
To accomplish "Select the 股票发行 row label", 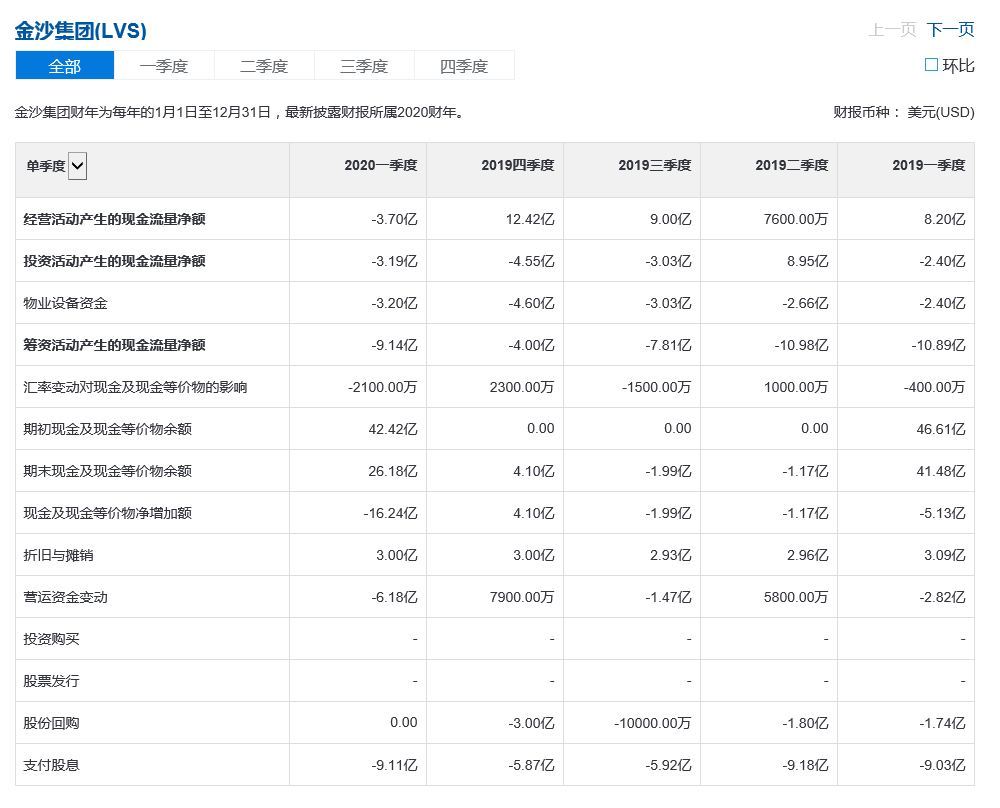I will pyautogui.click(x=51, y=681).
